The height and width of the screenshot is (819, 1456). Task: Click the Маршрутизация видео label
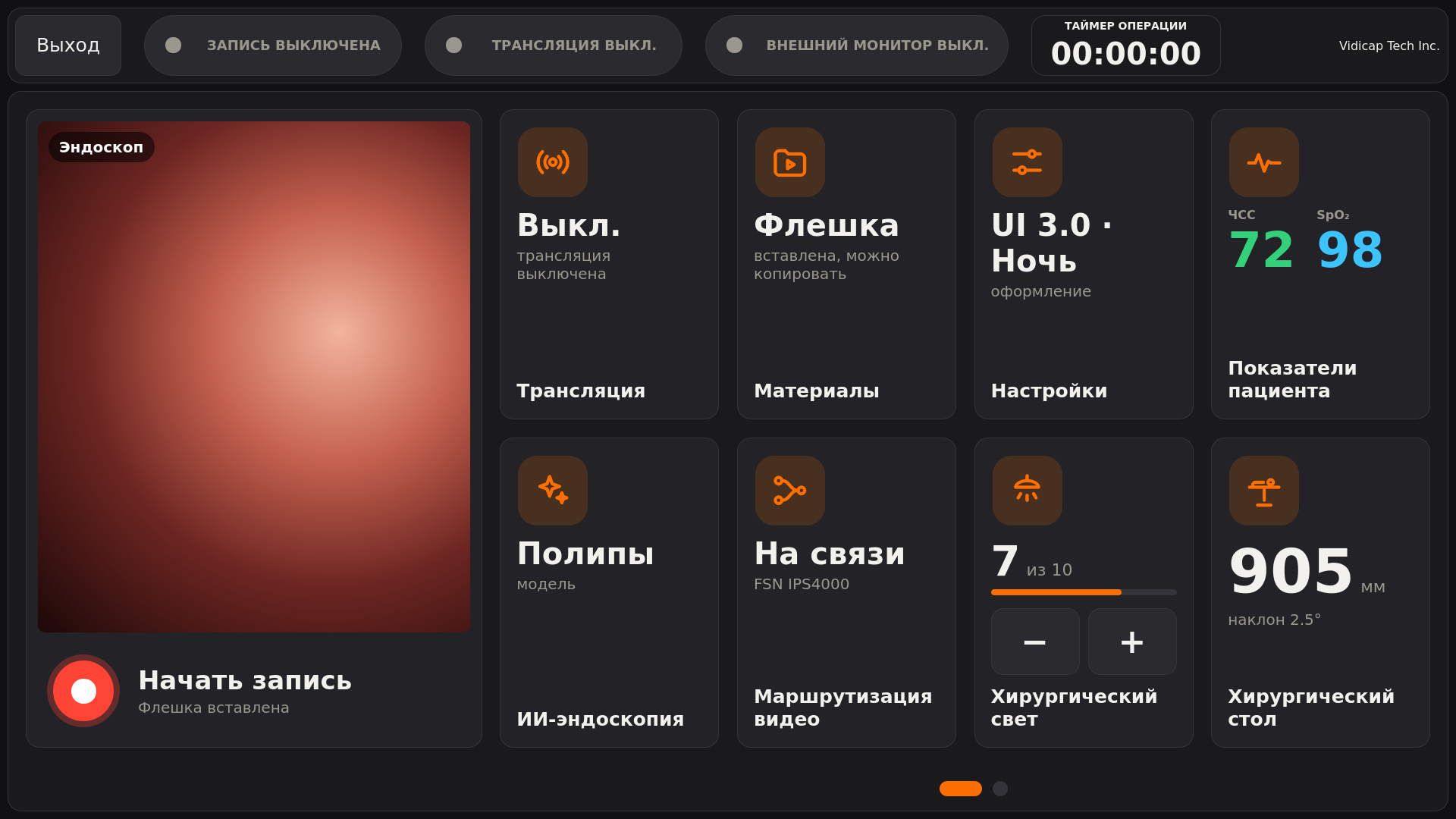click(843, 708)
